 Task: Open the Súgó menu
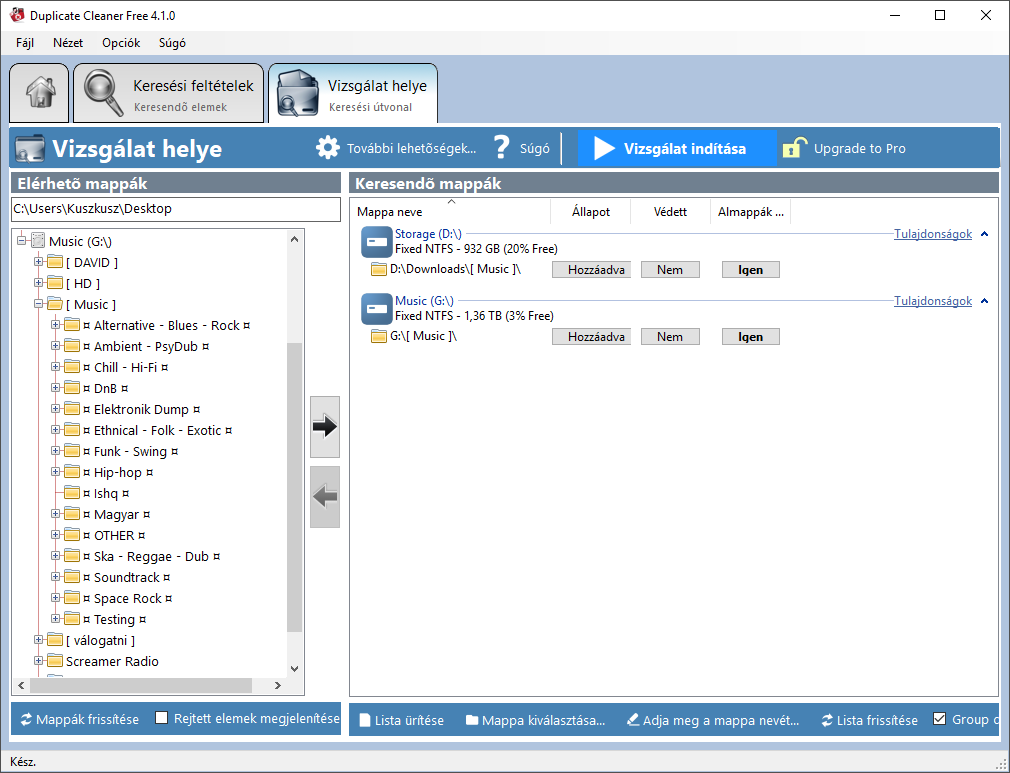click(x=172, y=43)
